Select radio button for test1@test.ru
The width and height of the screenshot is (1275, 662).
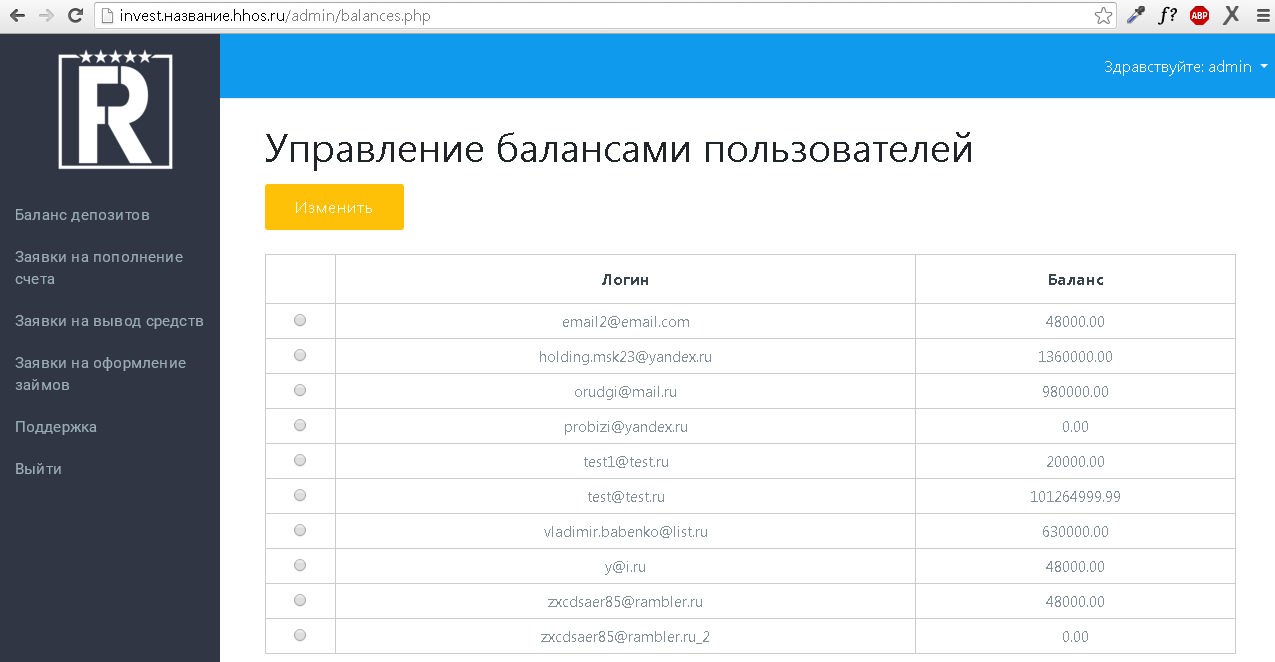point(300,460)
